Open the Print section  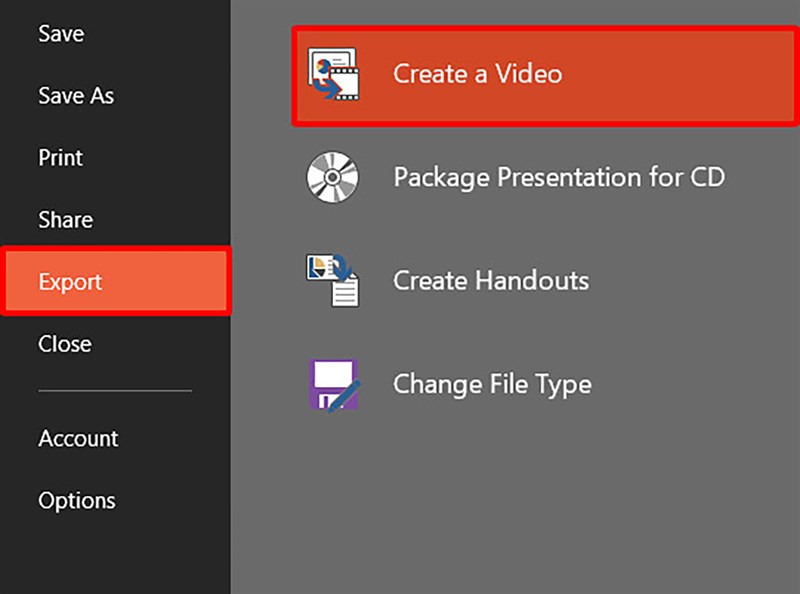pos(60,157)
